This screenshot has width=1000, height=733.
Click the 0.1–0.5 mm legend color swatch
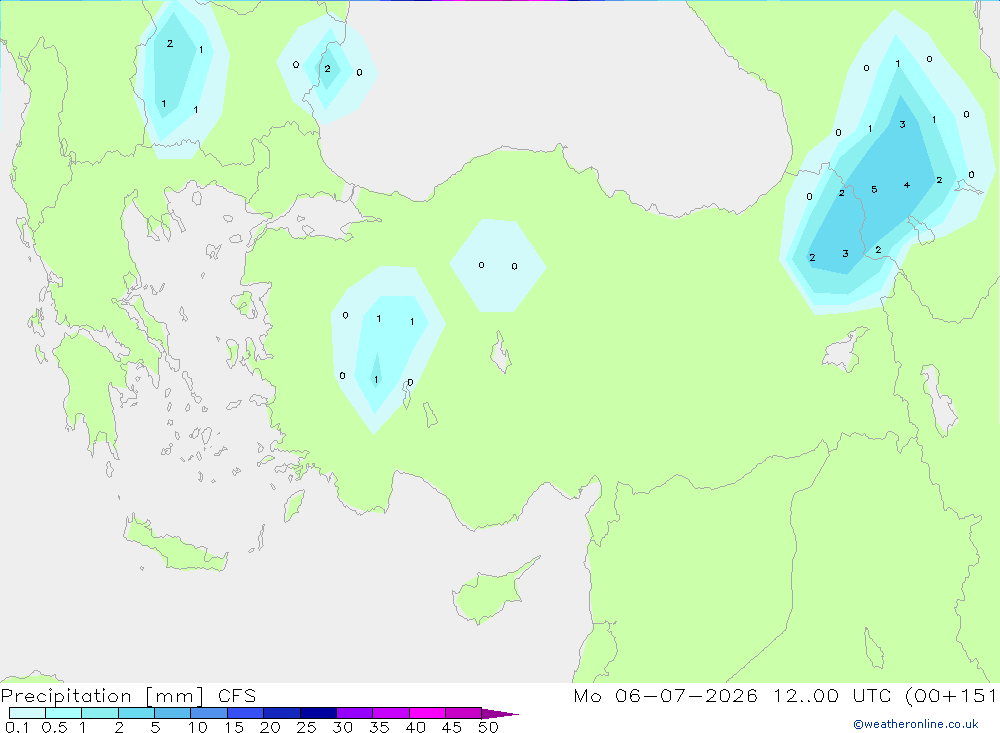[27, 713]
